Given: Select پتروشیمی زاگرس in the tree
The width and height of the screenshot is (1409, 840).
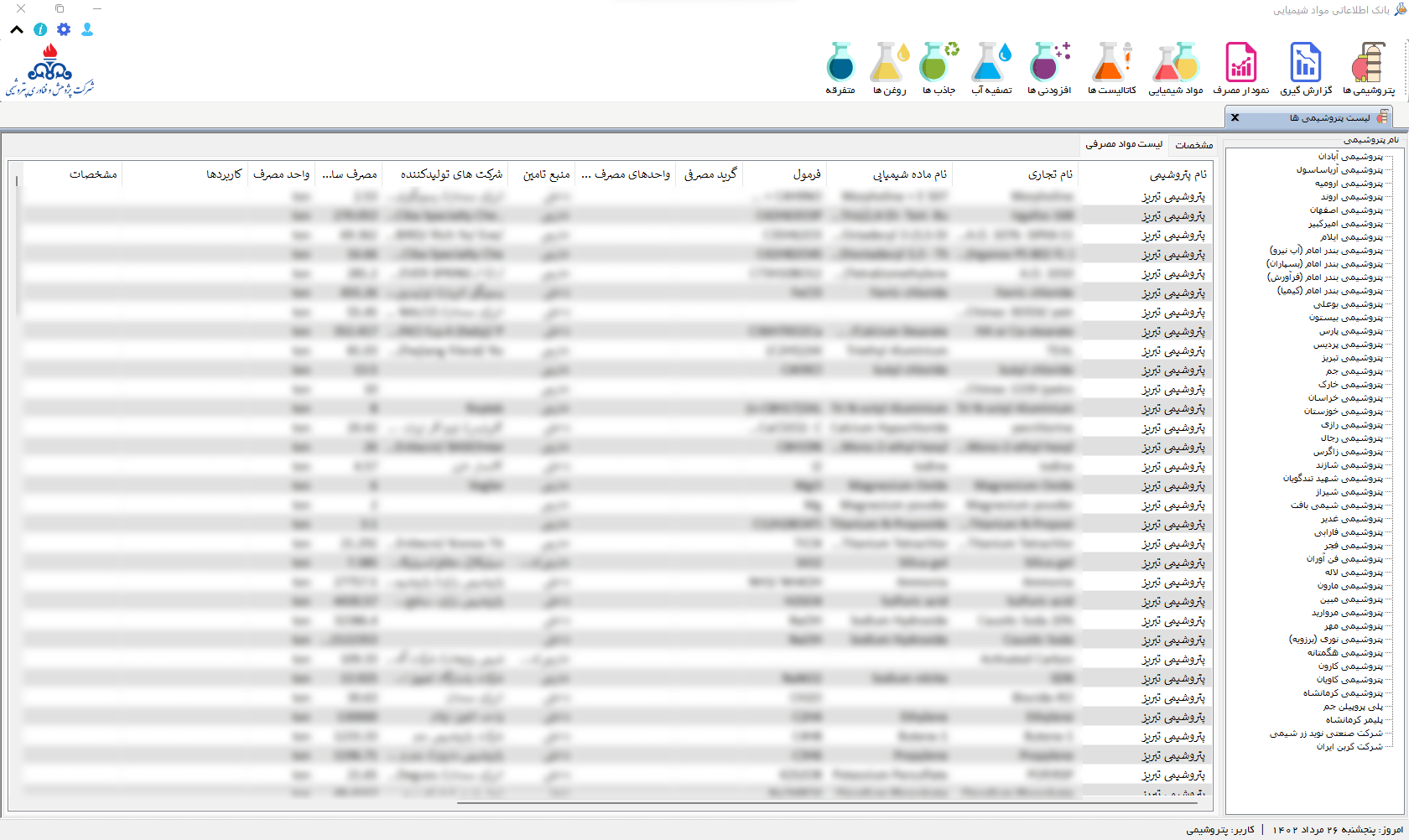Looking at the screenshot, I should pyautogui.click(x=1349, y=452).
